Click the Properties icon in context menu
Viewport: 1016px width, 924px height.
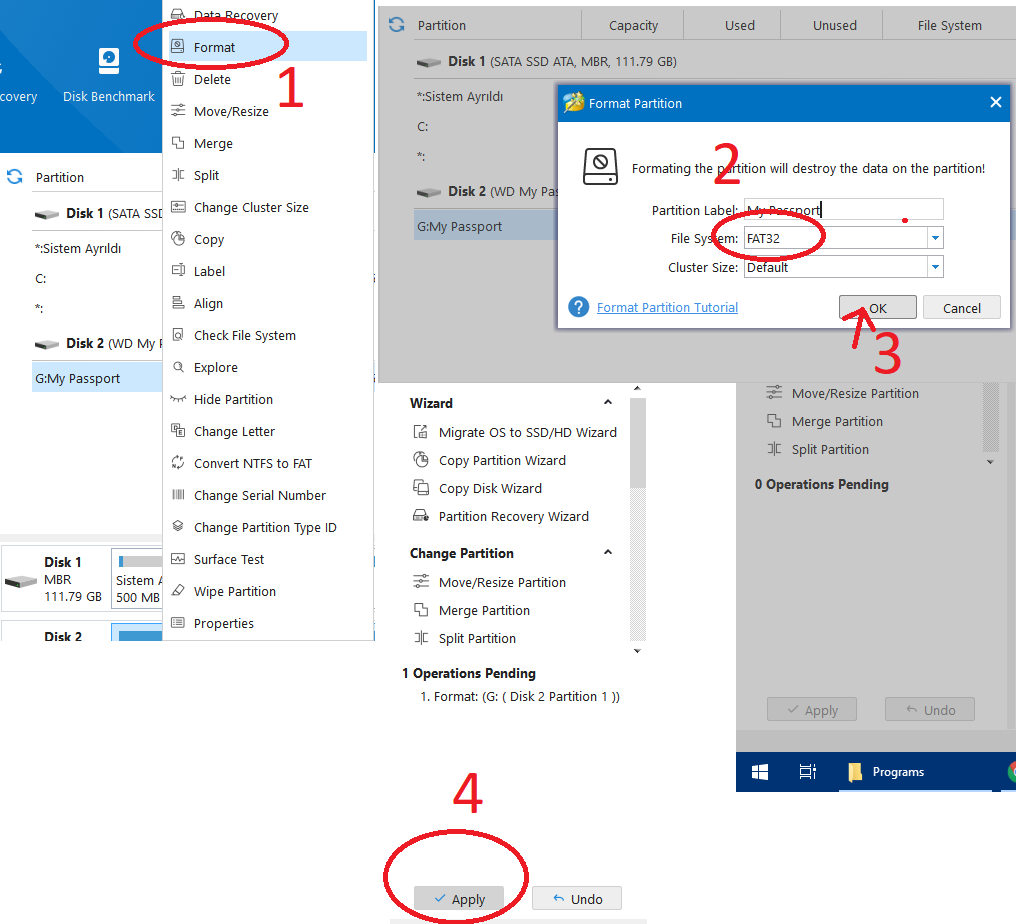[x=178, y=623]
